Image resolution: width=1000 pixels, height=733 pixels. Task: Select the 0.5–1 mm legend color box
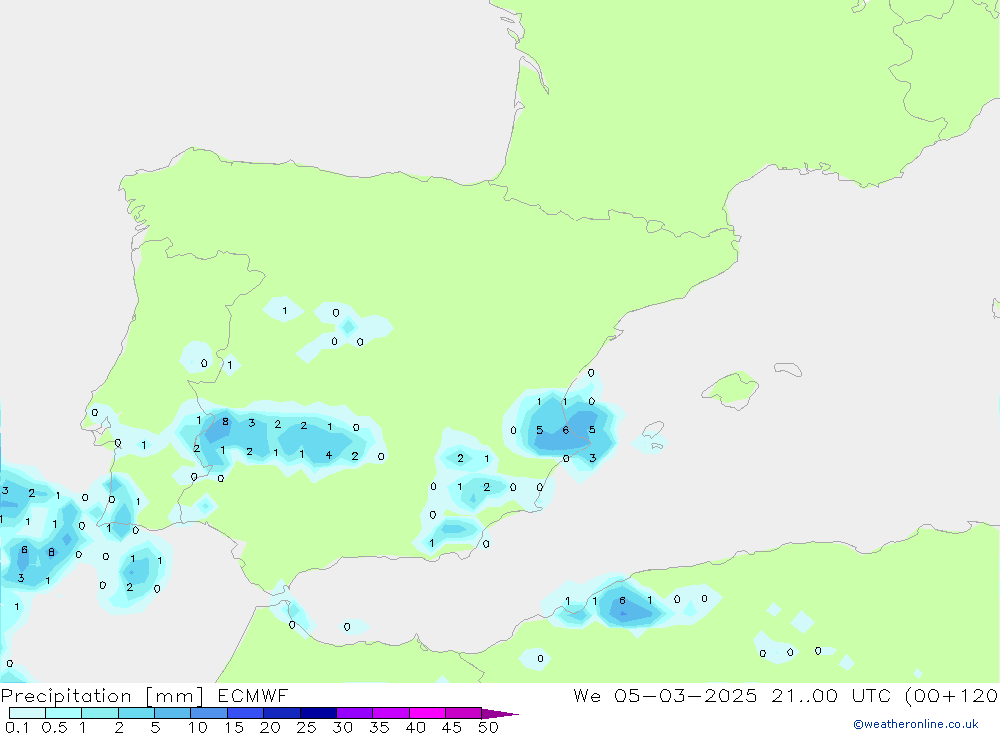63,713
